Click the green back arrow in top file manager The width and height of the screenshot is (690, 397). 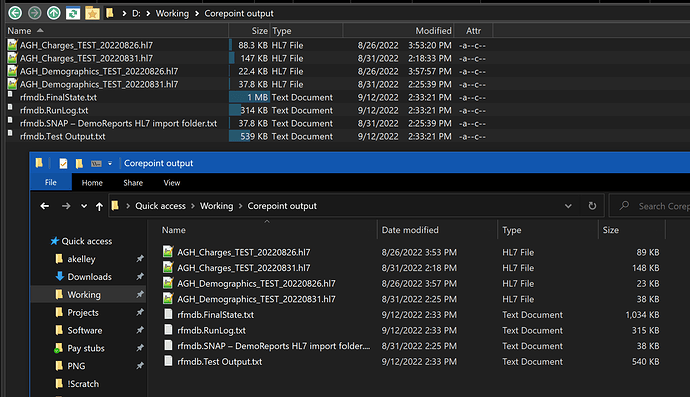[15, 13]
